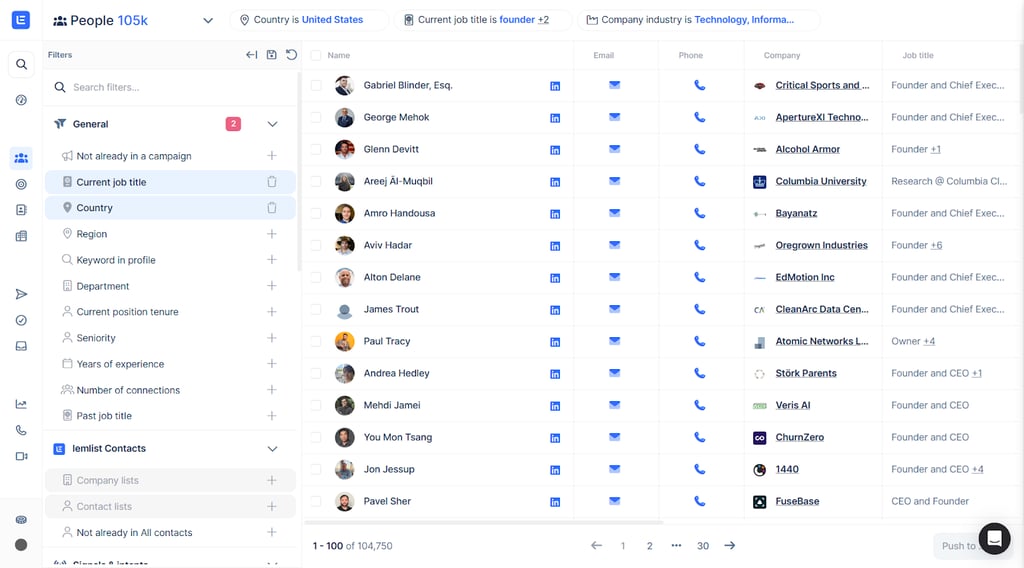Jump to page 30
The width and height of the screenshot is (1024, 568).
703,546
